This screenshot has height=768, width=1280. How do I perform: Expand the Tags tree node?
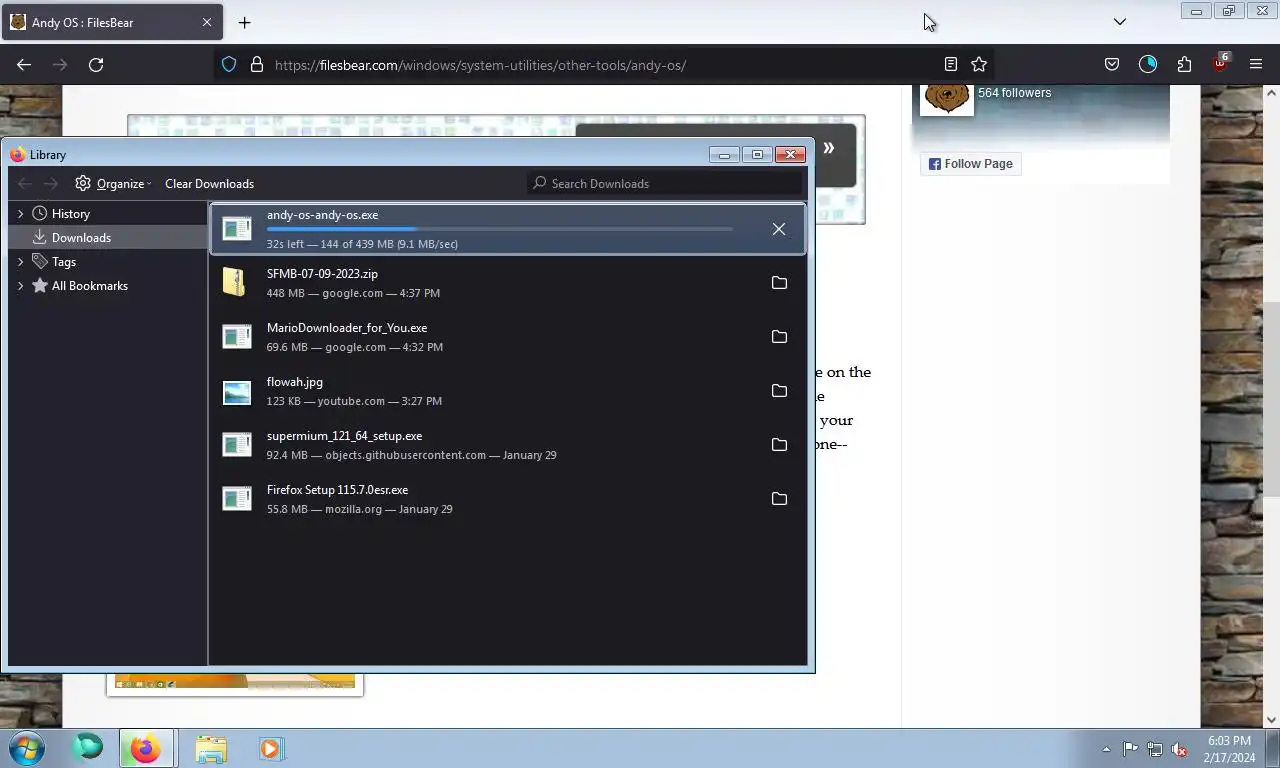point(20,262)
